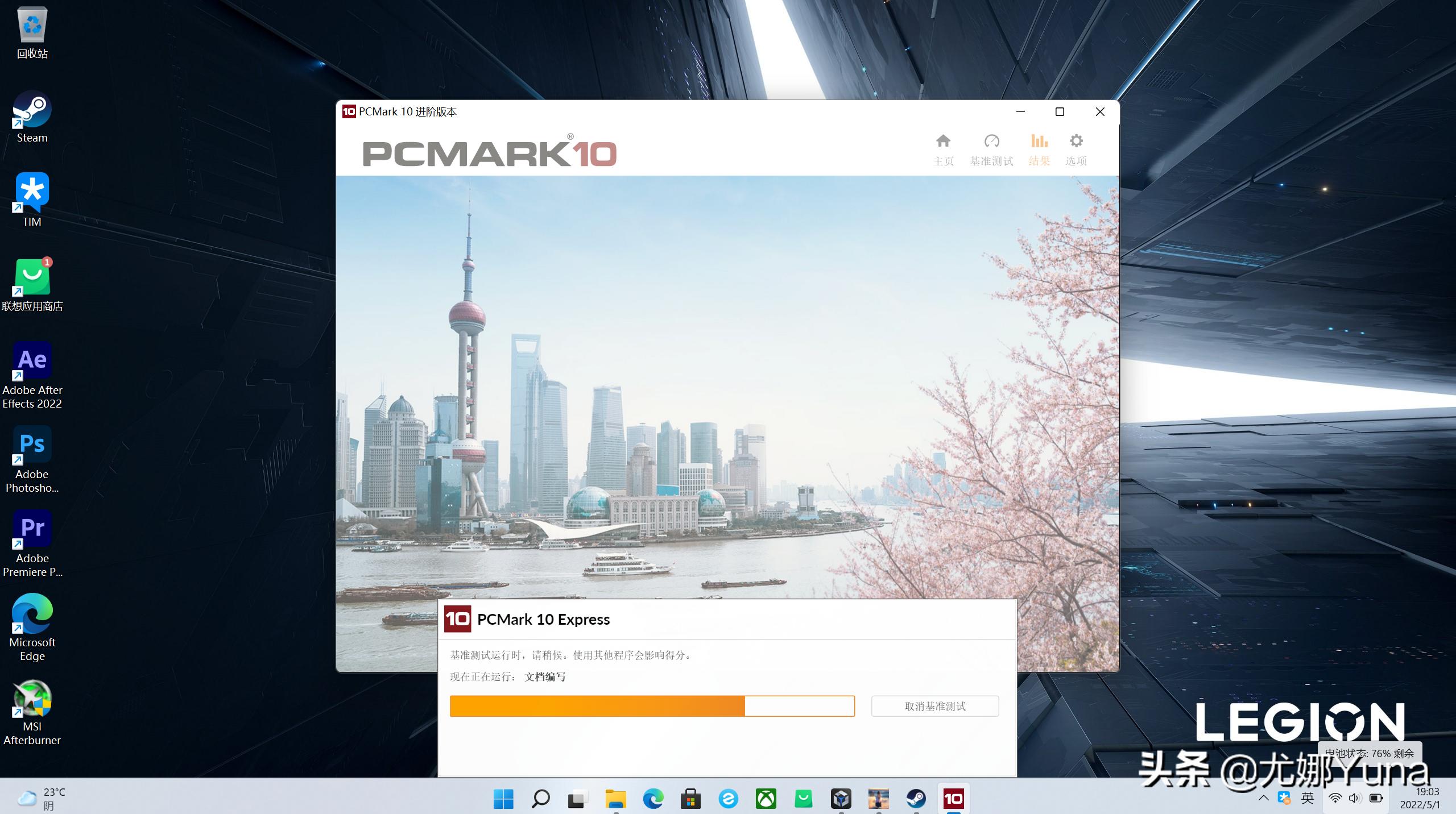This screenshot has height=814, width=1456.
Task: Launch Adobe Photoshop desktop shortcut
Action: click(32, 458)
